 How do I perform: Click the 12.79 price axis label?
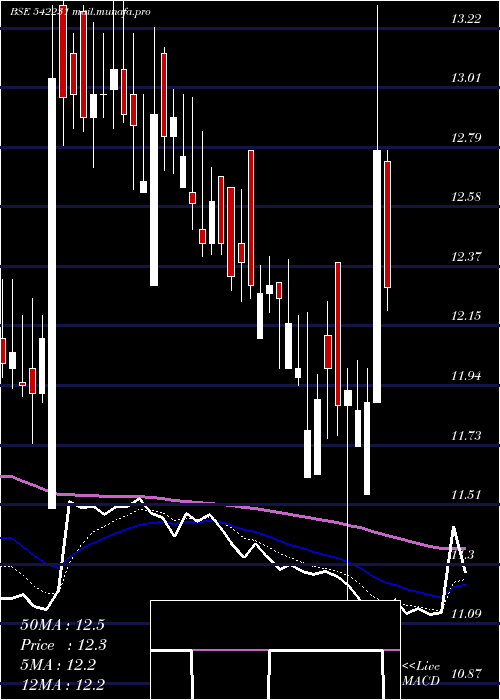coord(467,138)
